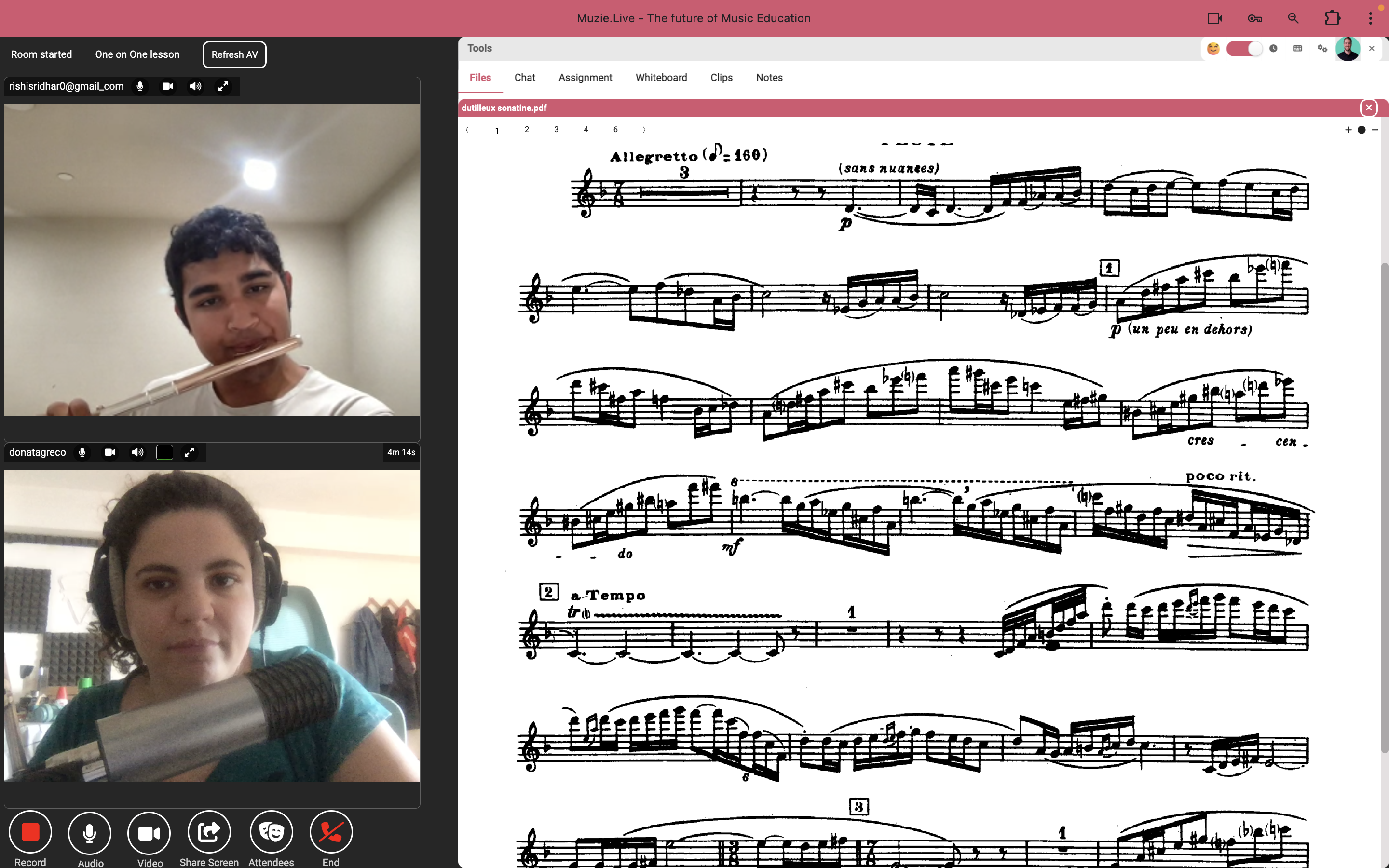Open the Assignment tab

point(585,78)
